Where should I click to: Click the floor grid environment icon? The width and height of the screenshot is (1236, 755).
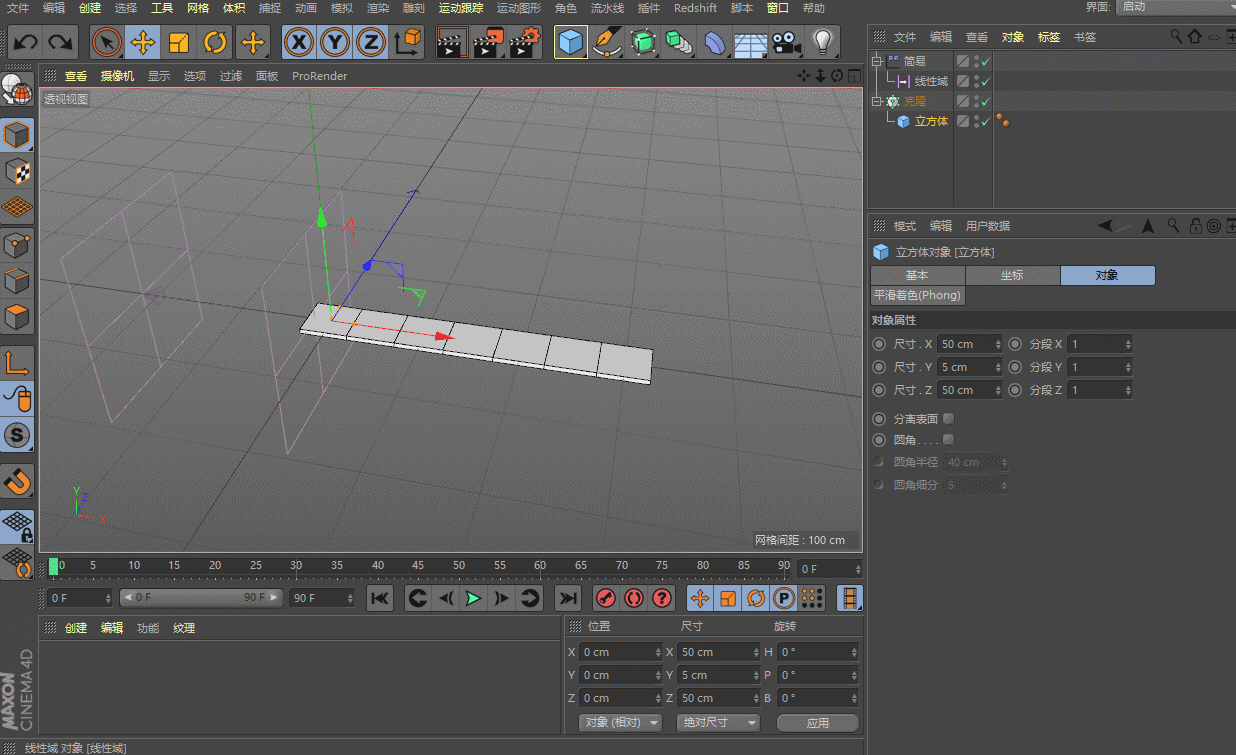[750, 42]
